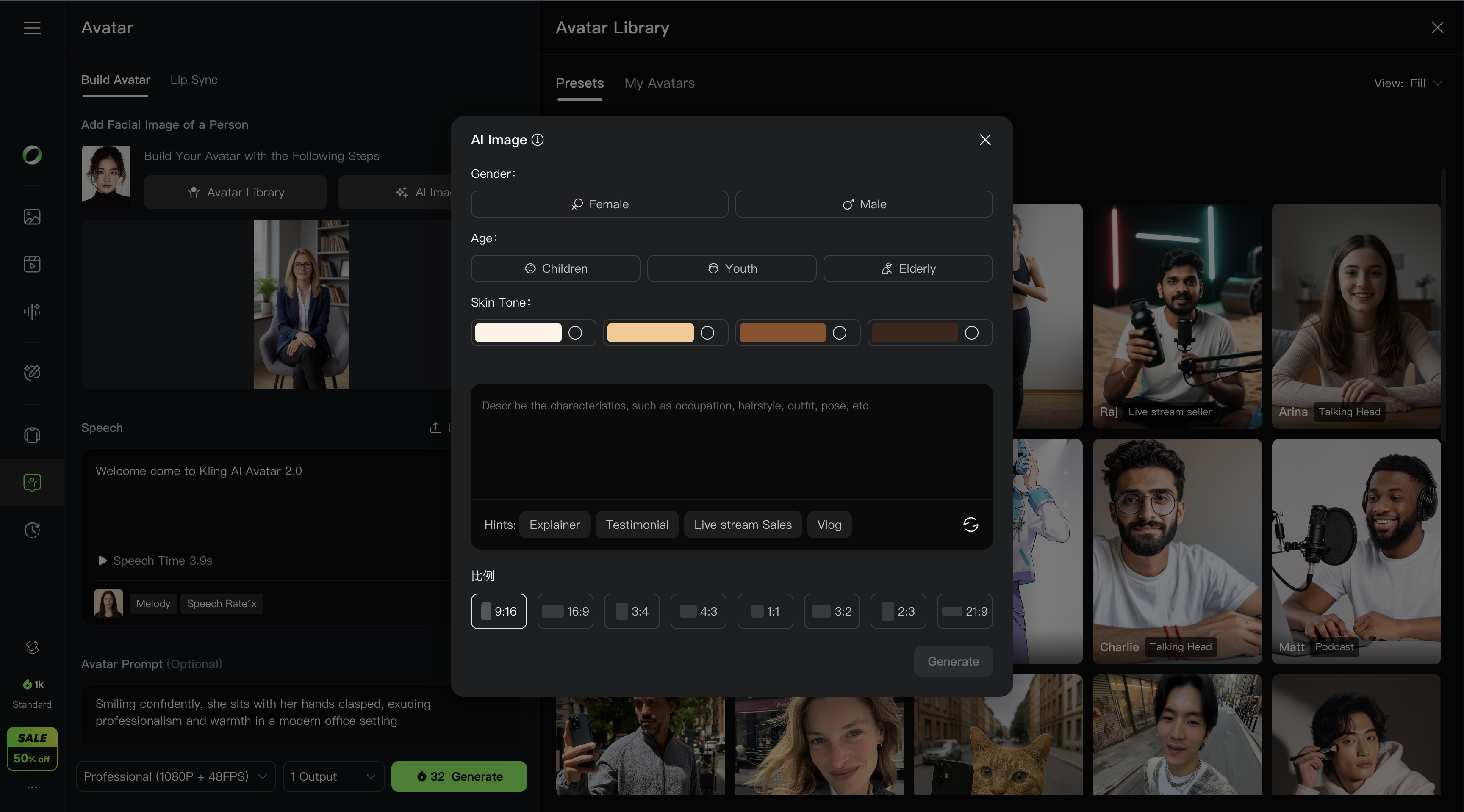Click the avatar description text field
Screen dimensions: 1464x812
click(731, 441)
